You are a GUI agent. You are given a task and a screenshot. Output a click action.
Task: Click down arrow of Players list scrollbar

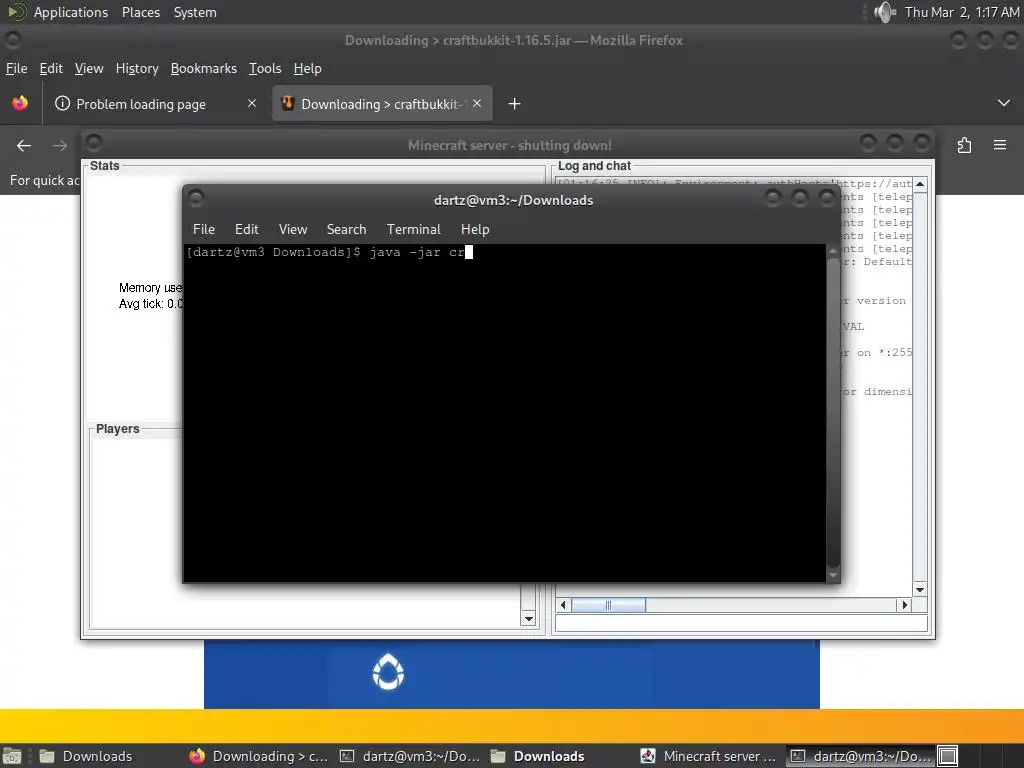[x=528, y=618]
